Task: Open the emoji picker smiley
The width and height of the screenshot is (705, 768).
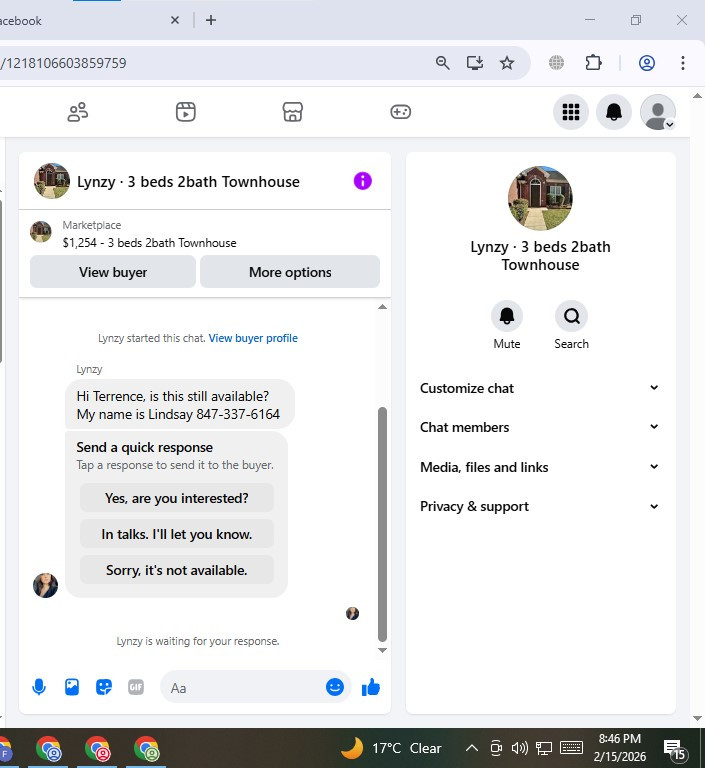Action: [335, 687]
